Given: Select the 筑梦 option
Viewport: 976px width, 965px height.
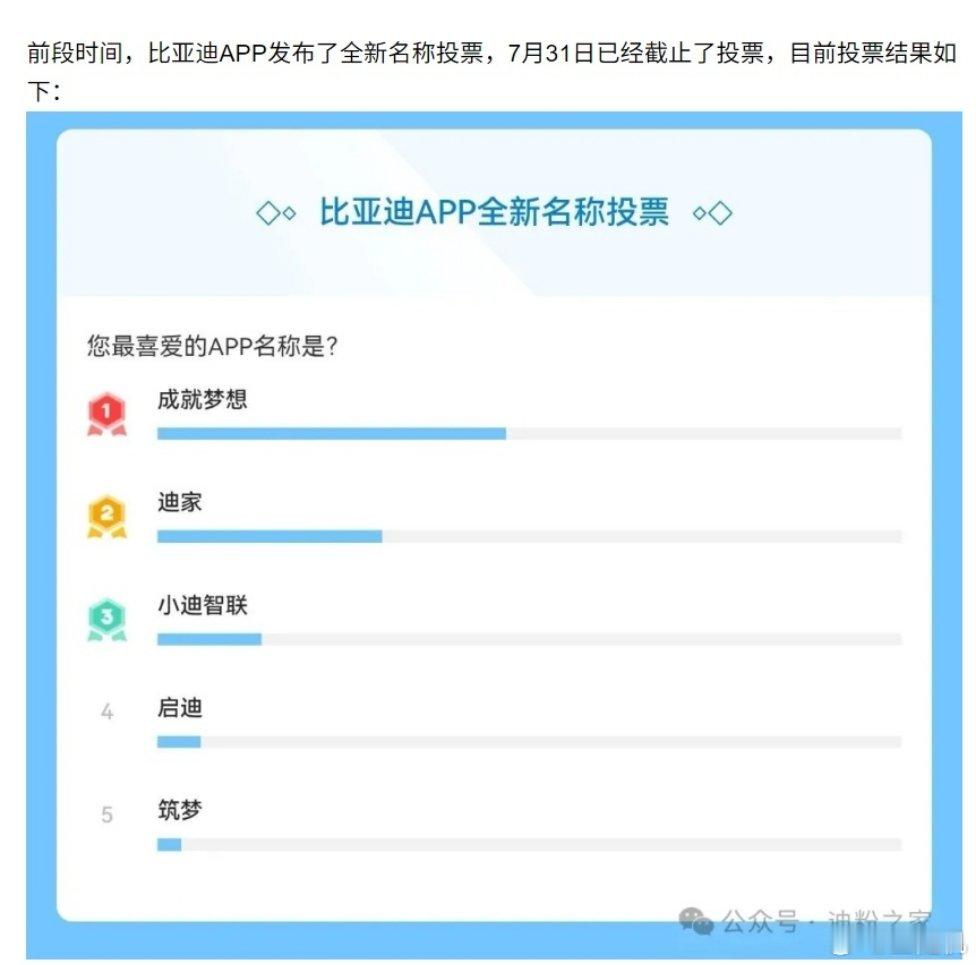Looking at the screenshot, I should pyautogui.click(x=179, y=810).
